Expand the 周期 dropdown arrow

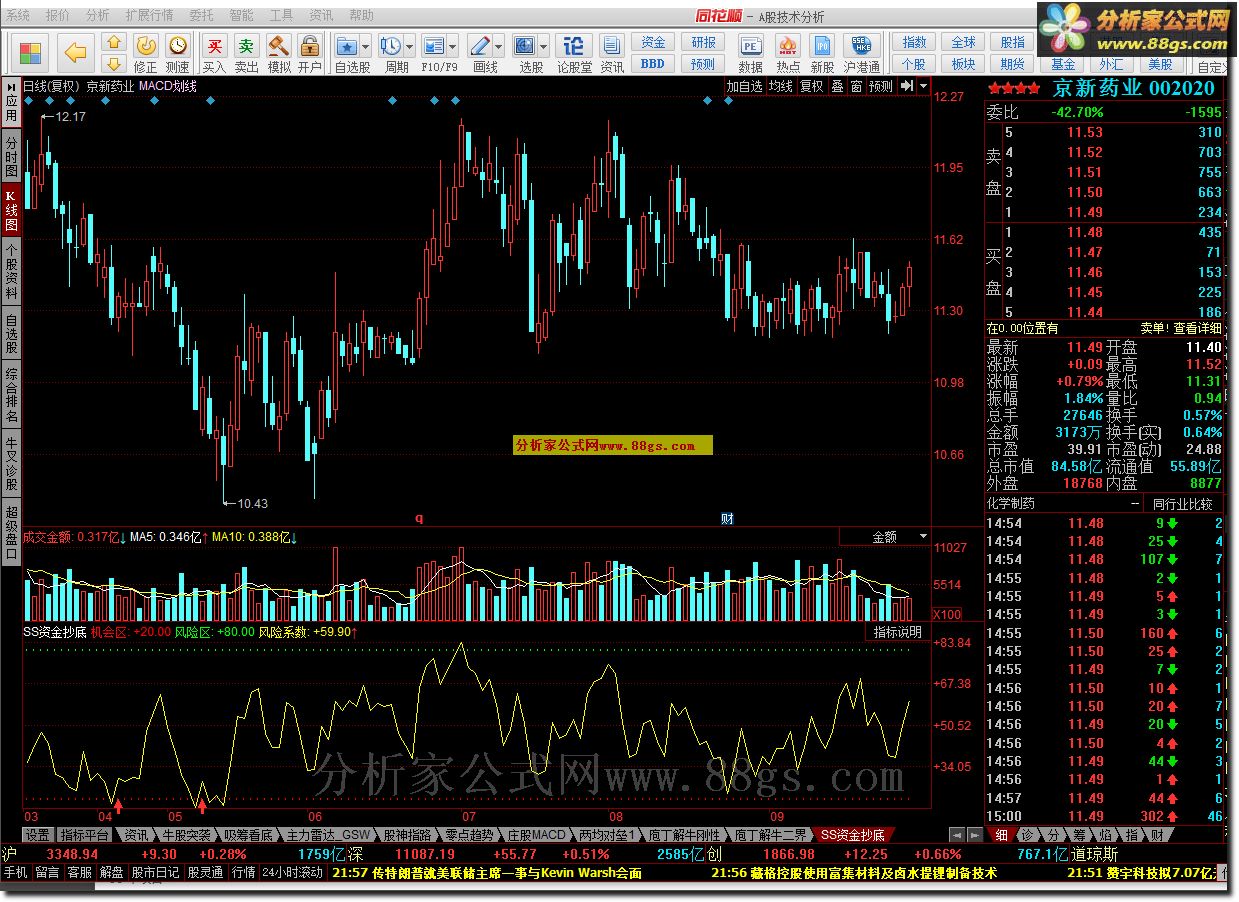point(410,47)
